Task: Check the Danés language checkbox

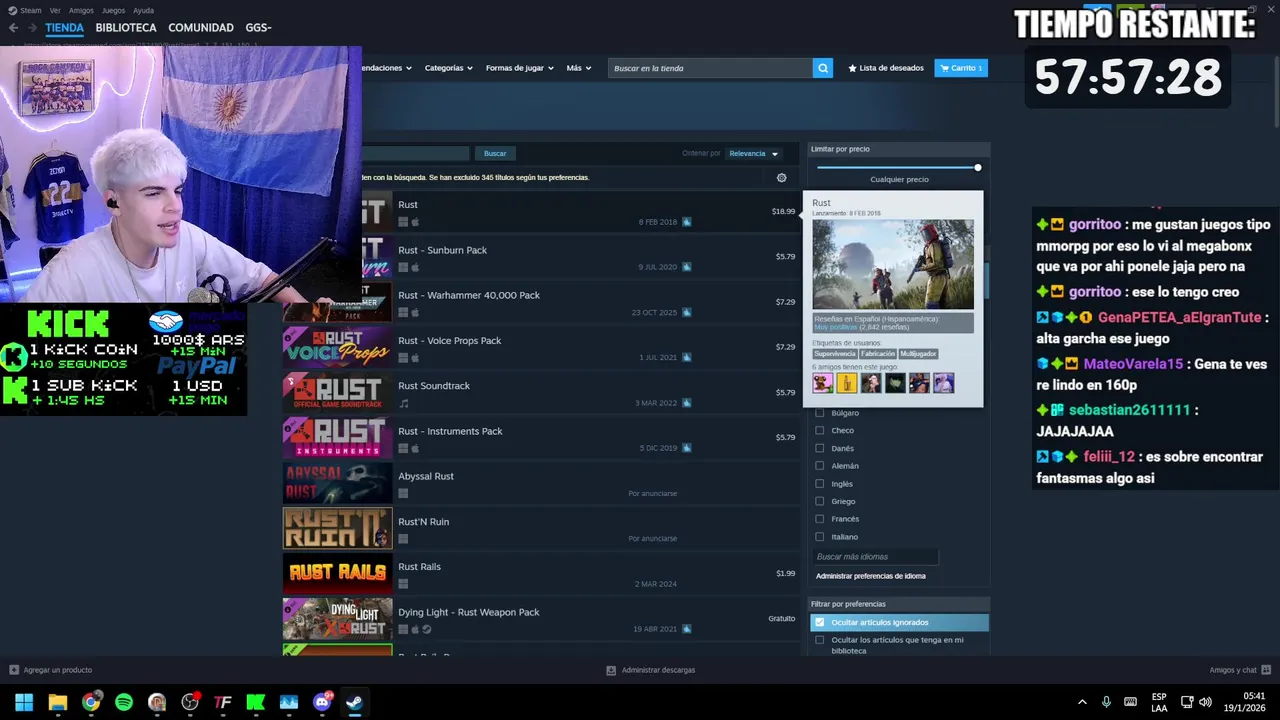Action: pyautogui.click(x=820, y=448)
